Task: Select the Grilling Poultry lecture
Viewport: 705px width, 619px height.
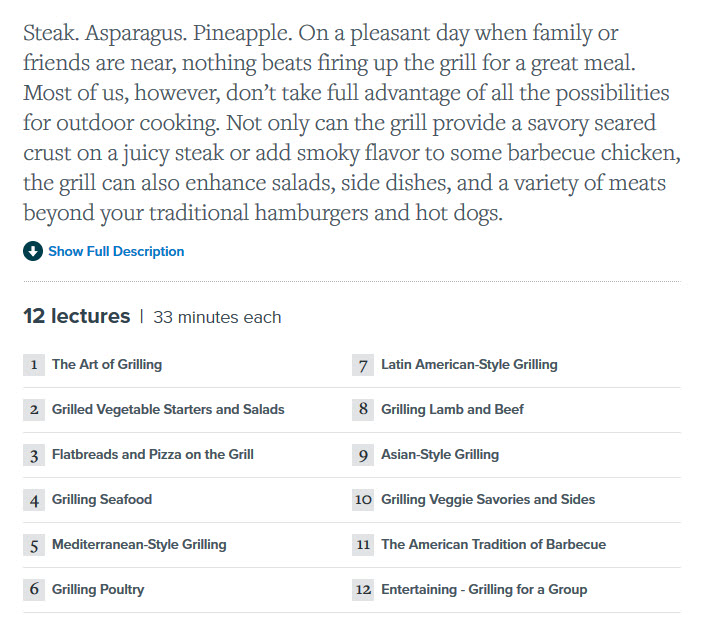Action: tap(98, 589)
